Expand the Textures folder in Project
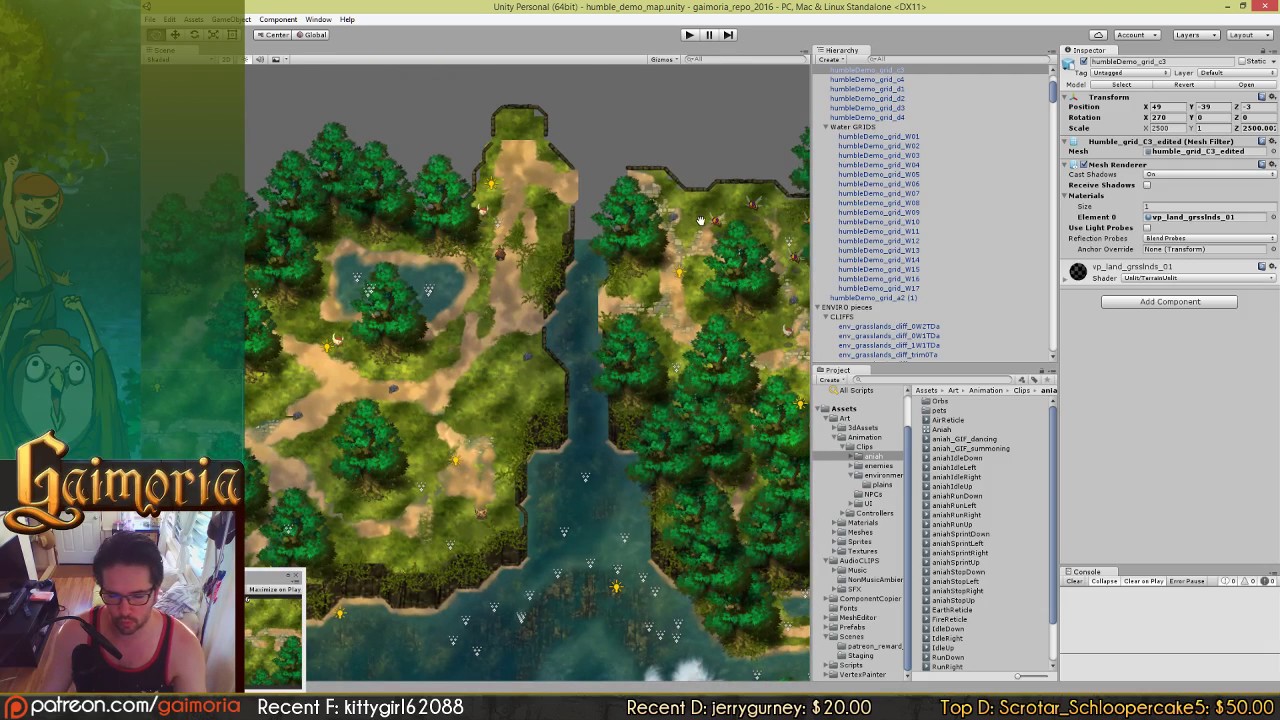 click(834, 551)
